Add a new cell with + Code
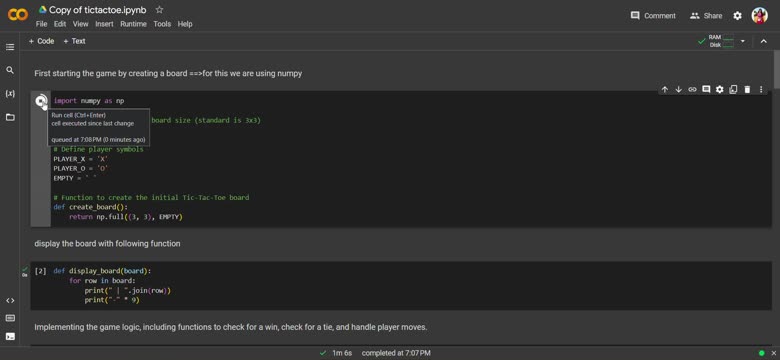 pos(41,41)
